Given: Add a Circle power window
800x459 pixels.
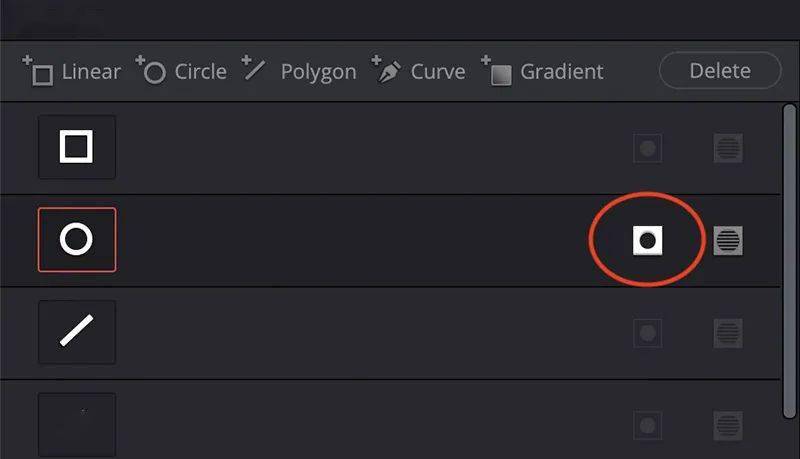Looking at the screenshot, I should (182, 72).
